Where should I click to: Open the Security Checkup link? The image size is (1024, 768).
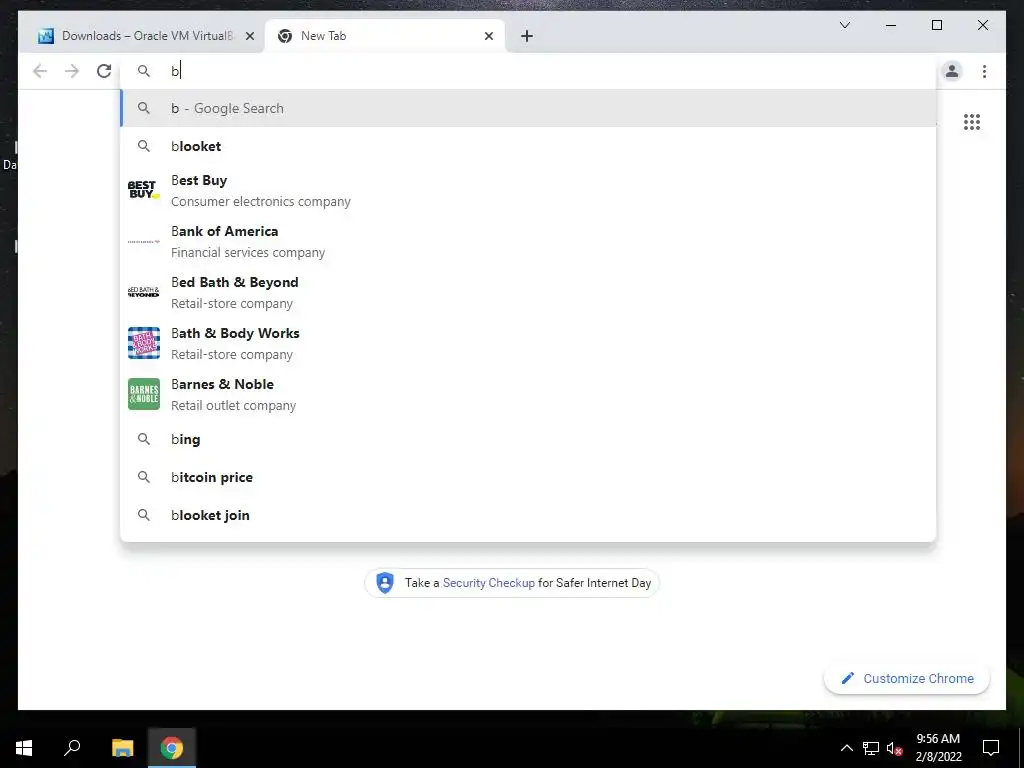(488, 583)
